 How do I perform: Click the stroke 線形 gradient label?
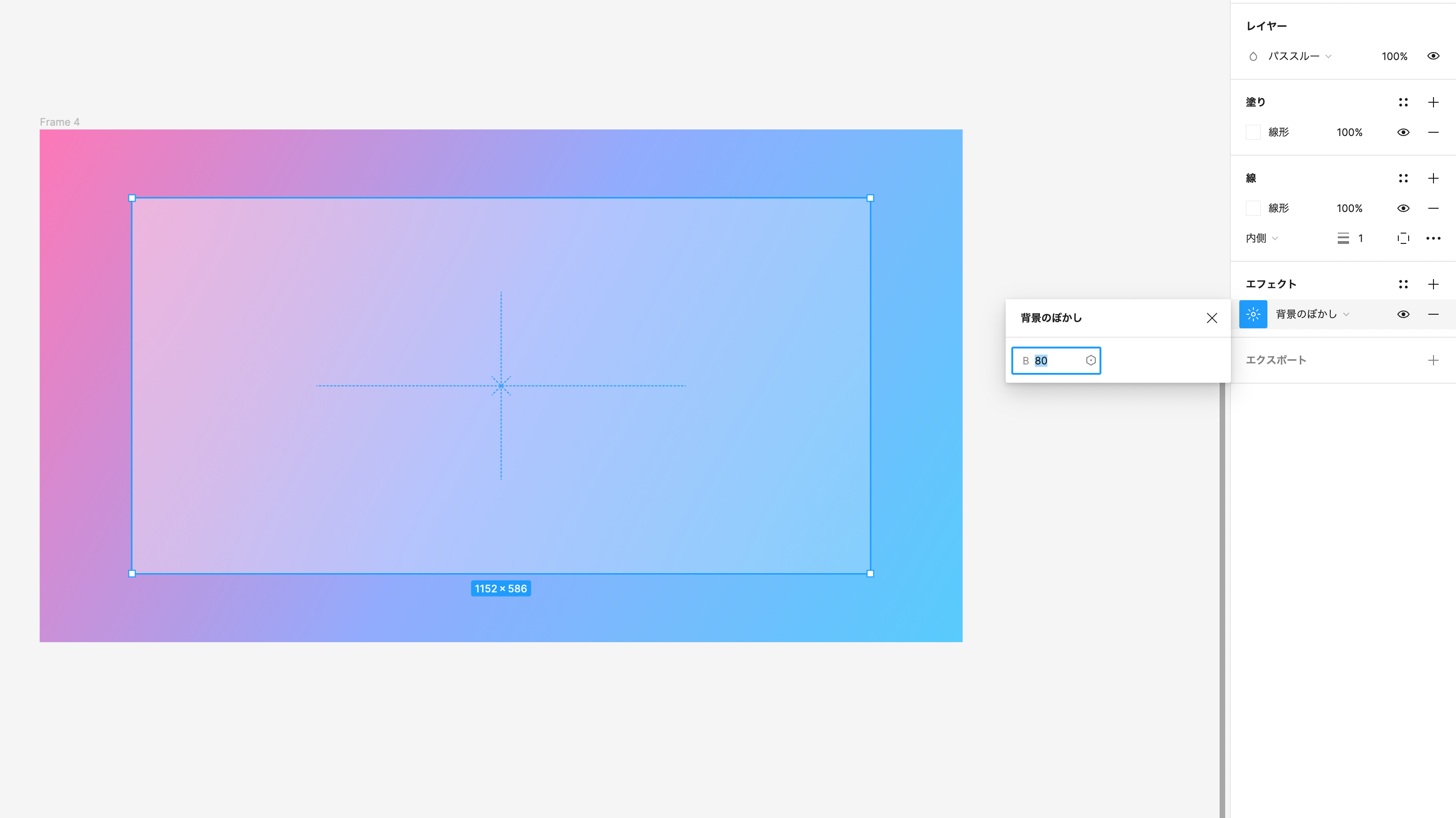tap(1279, 208)
